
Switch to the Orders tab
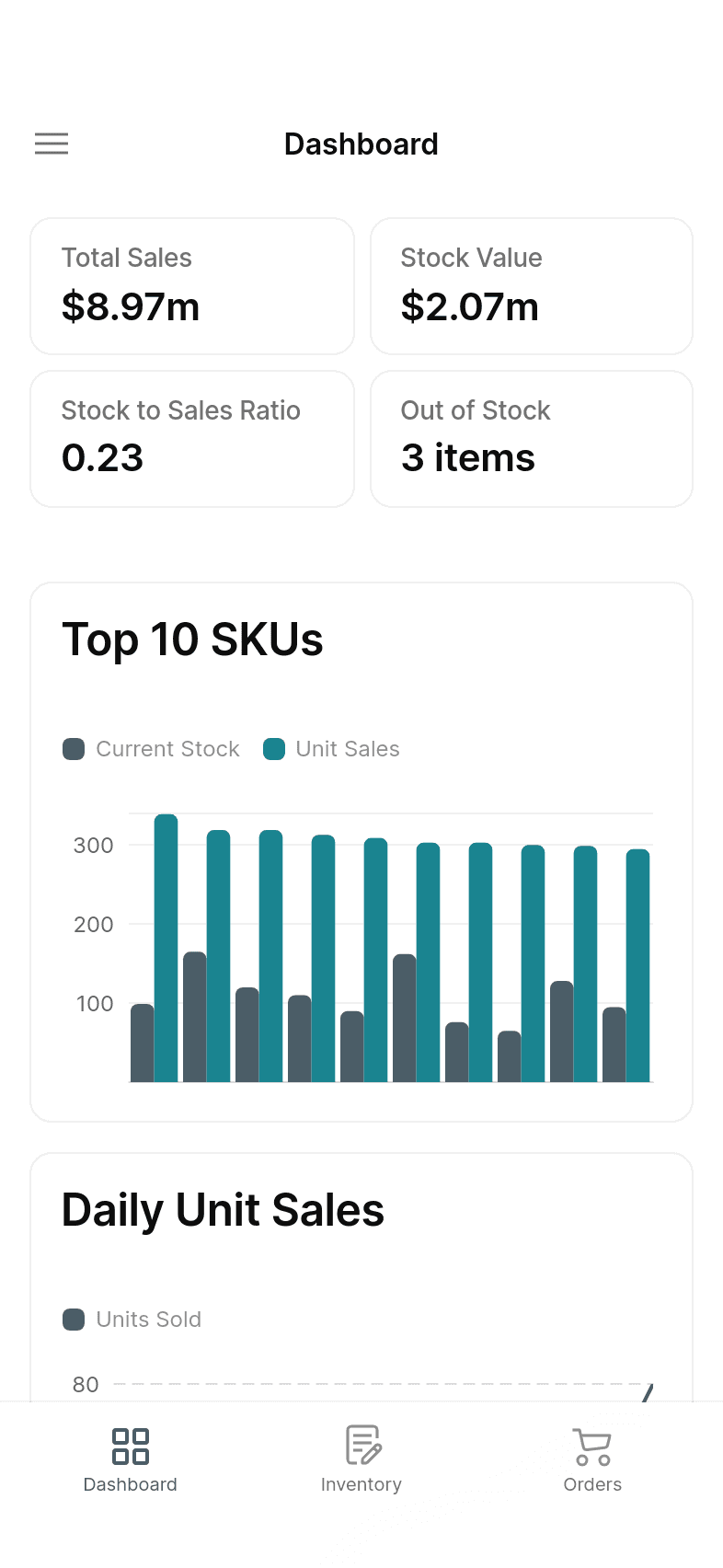pyautogui.click(x=592, y=1484)
